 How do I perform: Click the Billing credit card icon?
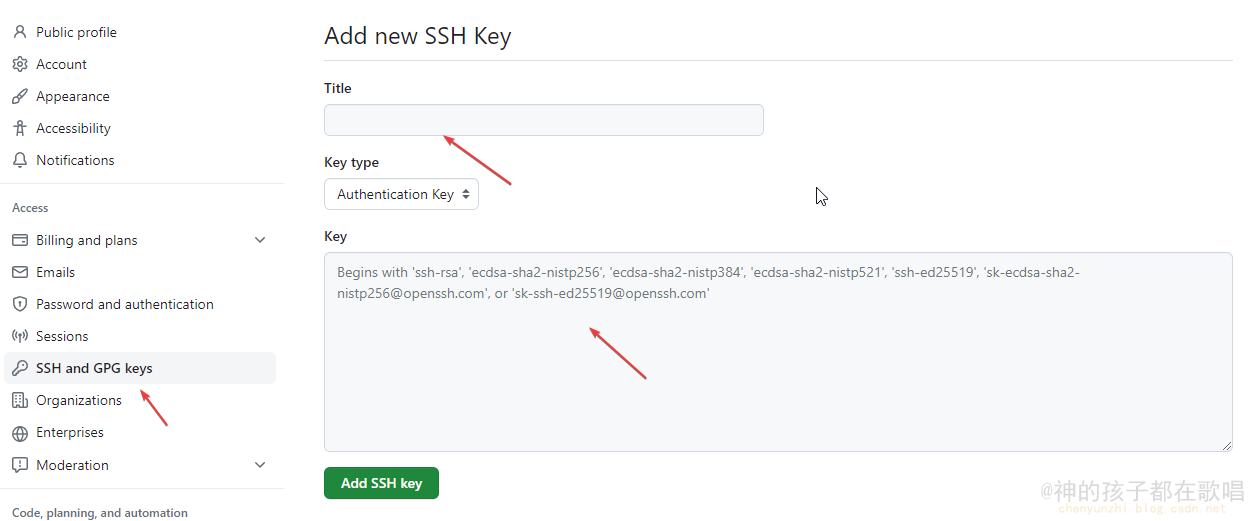point(19,240)
